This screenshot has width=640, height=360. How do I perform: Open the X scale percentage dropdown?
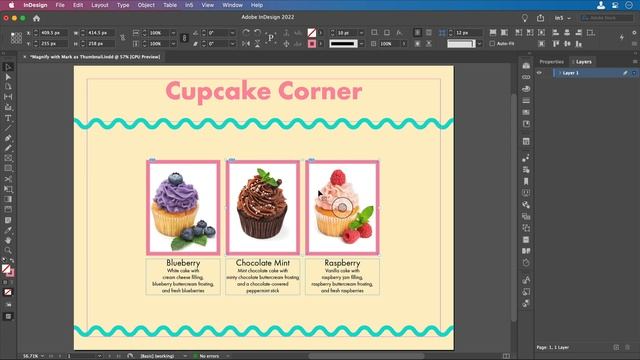(x=173, y=33)
